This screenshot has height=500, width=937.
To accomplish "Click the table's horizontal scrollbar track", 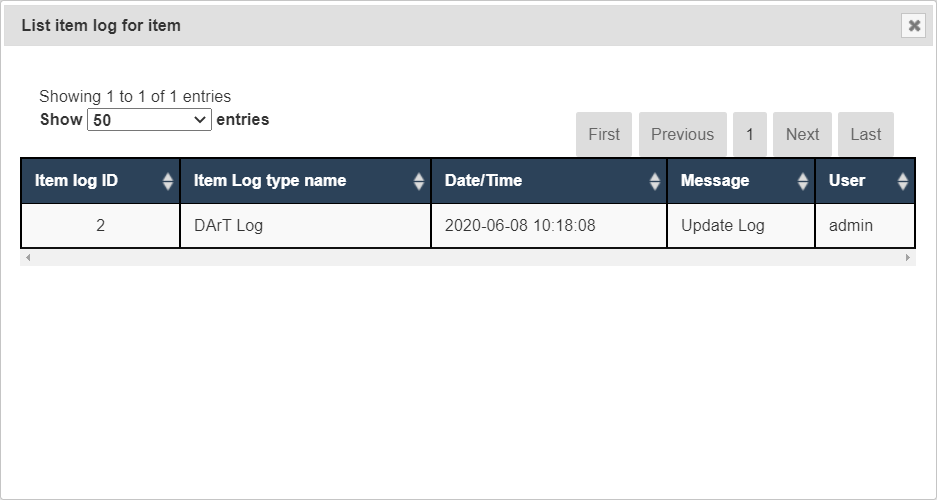I will point(468,258).
